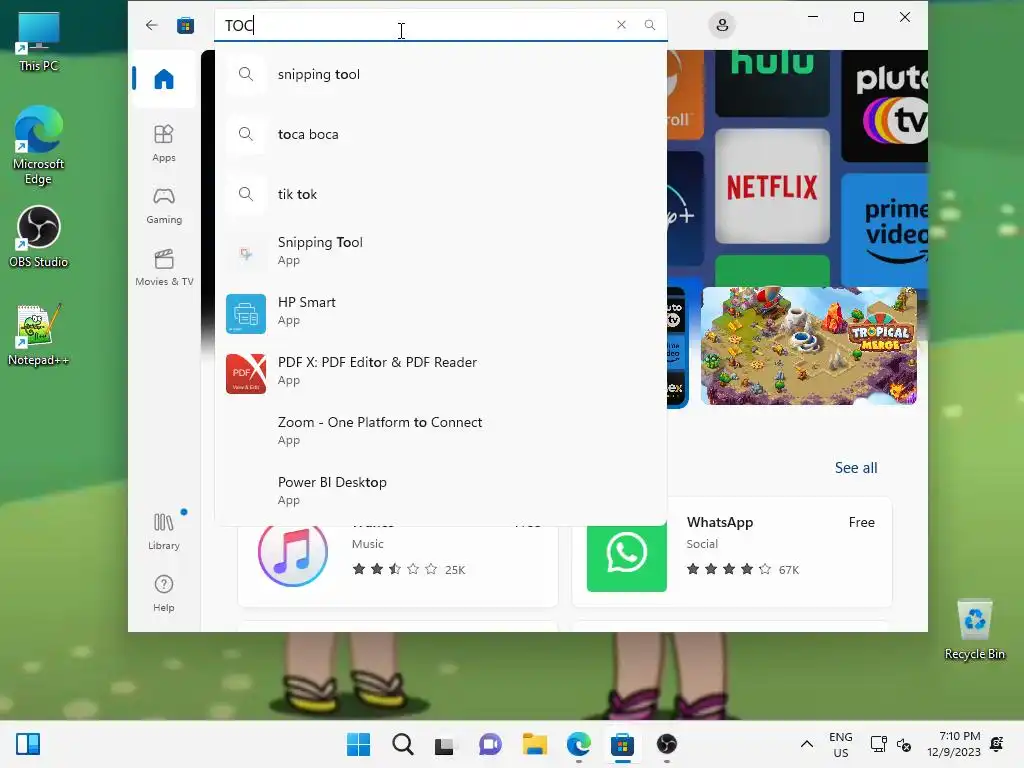Open network status tray icon
The height and width of the screenshot is (768, 1024).
click(x=878, y=744)
